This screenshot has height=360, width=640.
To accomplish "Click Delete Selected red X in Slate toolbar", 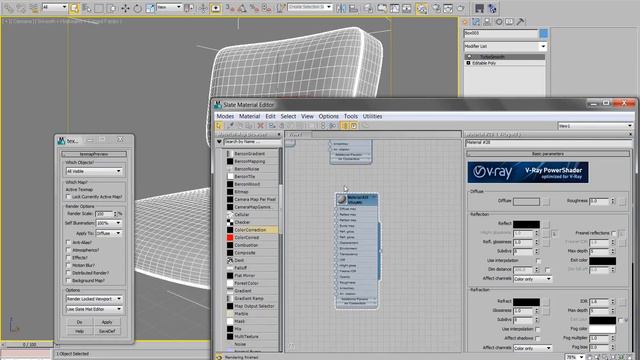I will point(260,126).
